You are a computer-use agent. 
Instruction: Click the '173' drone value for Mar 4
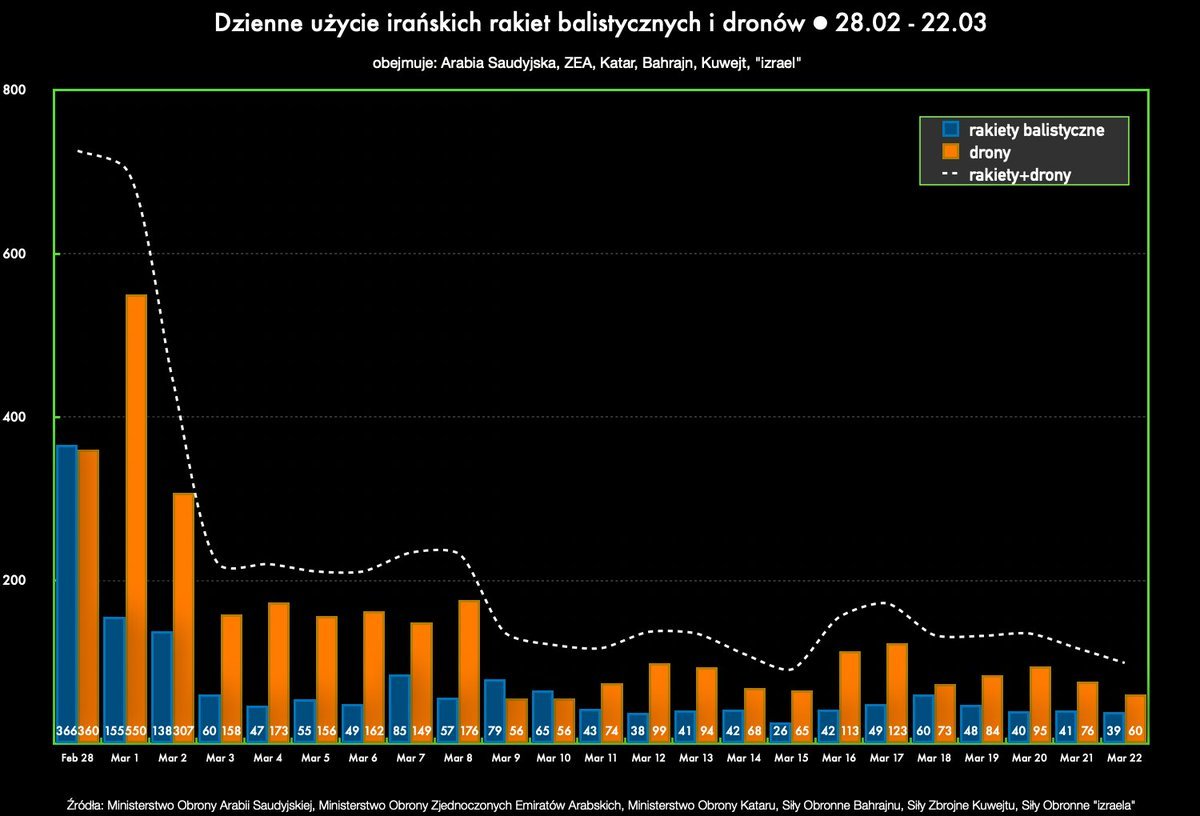279,732
